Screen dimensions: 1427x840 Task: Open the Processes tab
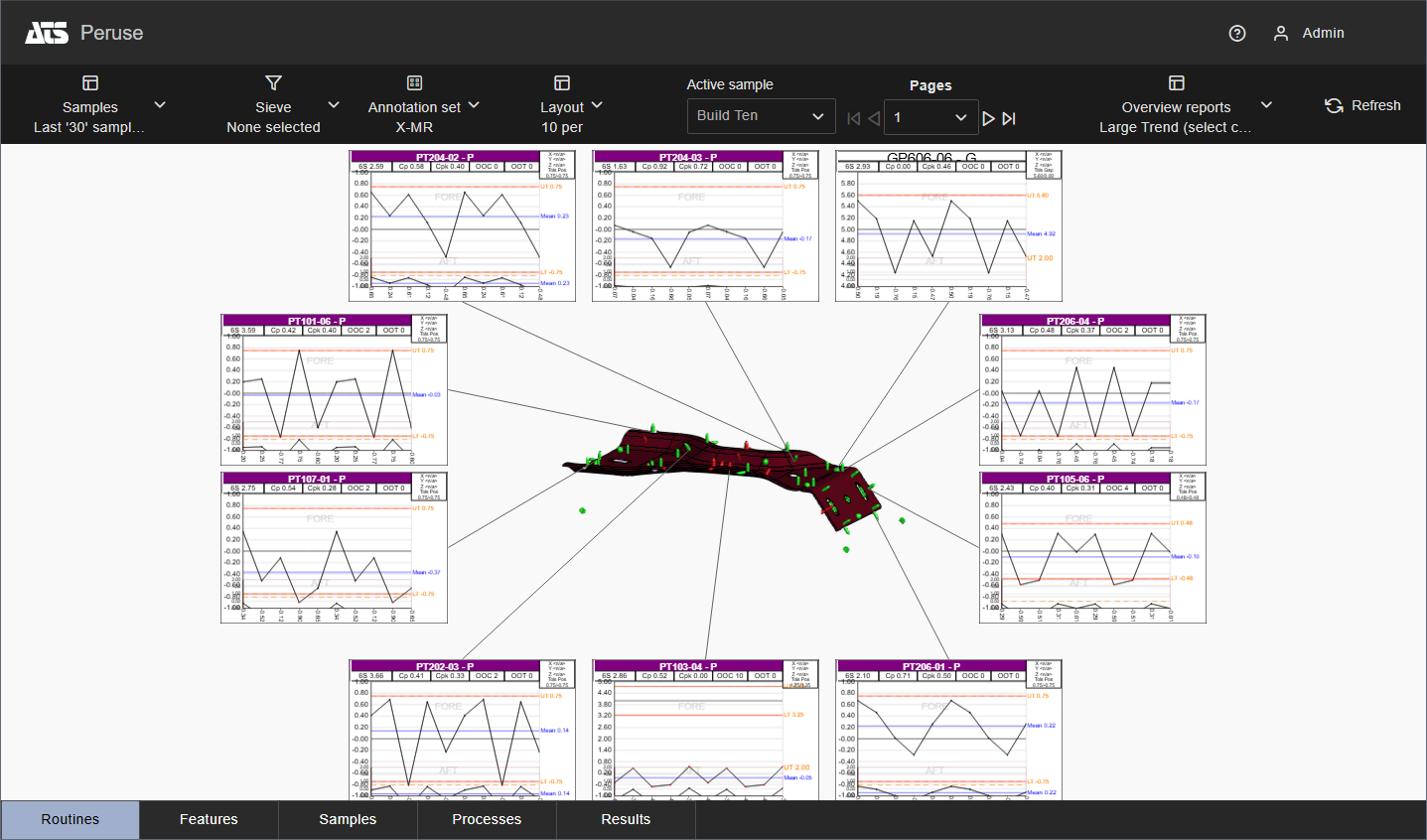click(x=487, y=820)
